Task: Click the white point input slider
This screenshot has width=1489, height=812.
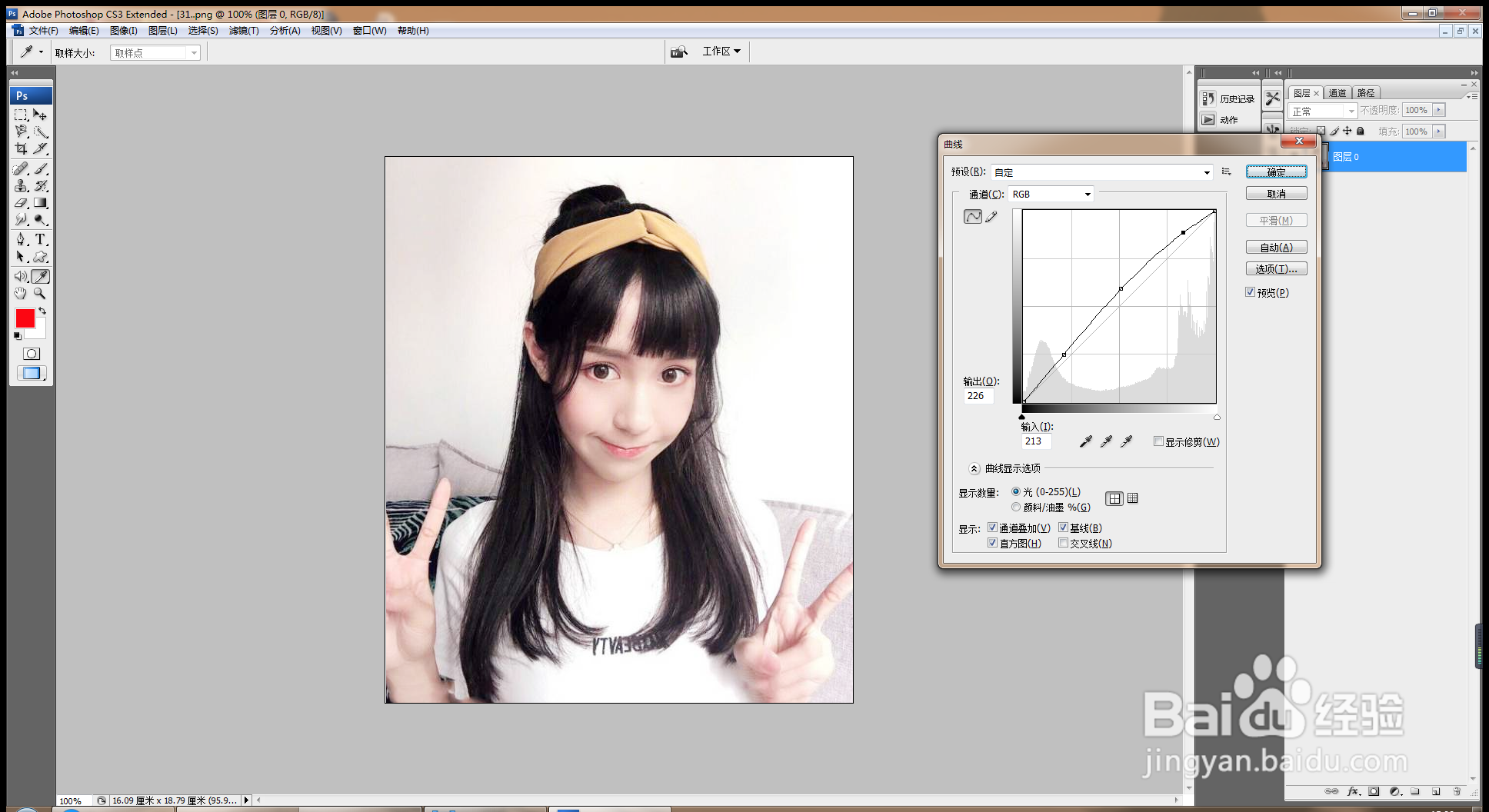Action: click(x=1217, y=417)
